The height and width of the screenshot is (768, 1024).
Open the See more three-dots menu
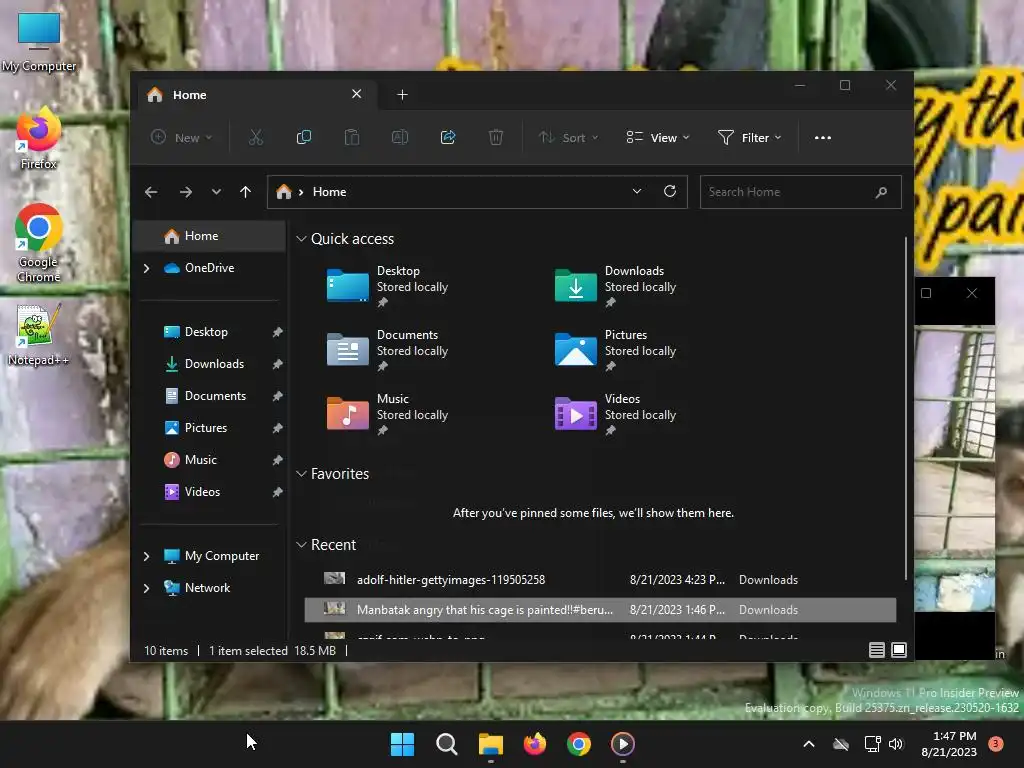click(823, 138)
